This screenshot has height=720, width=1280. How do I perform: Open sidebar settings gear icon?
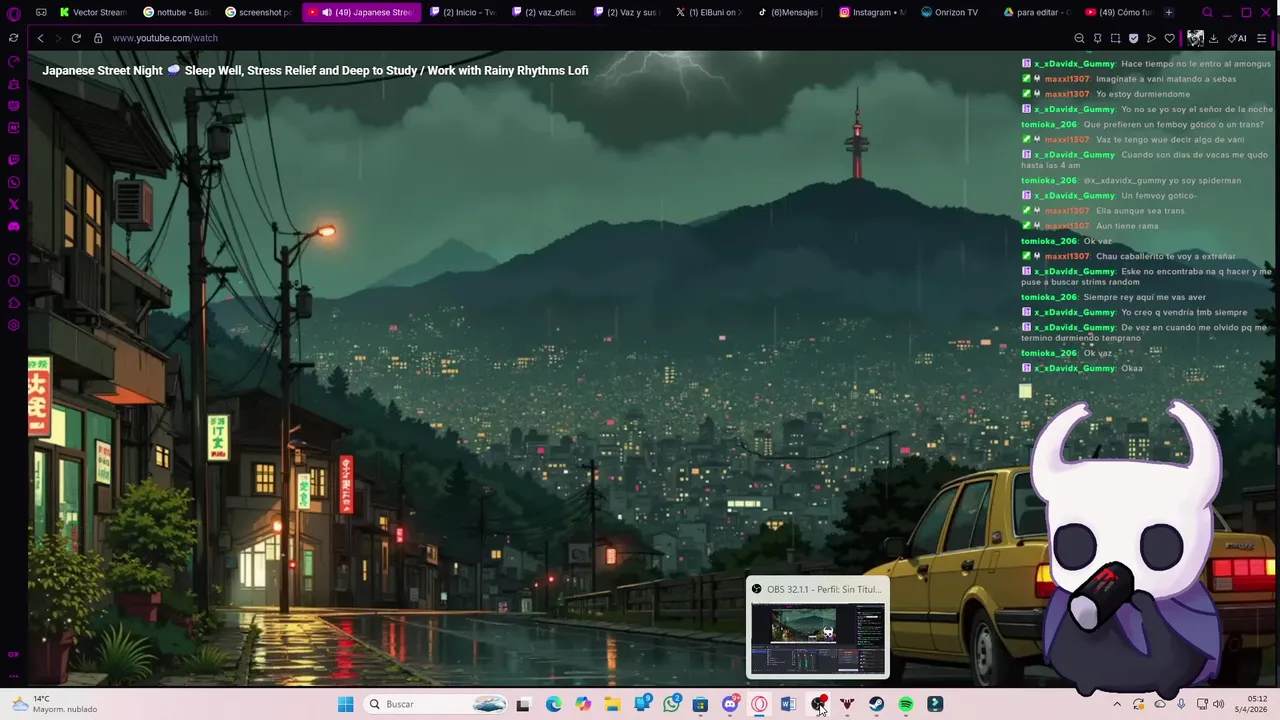click(x=14, y=325)
